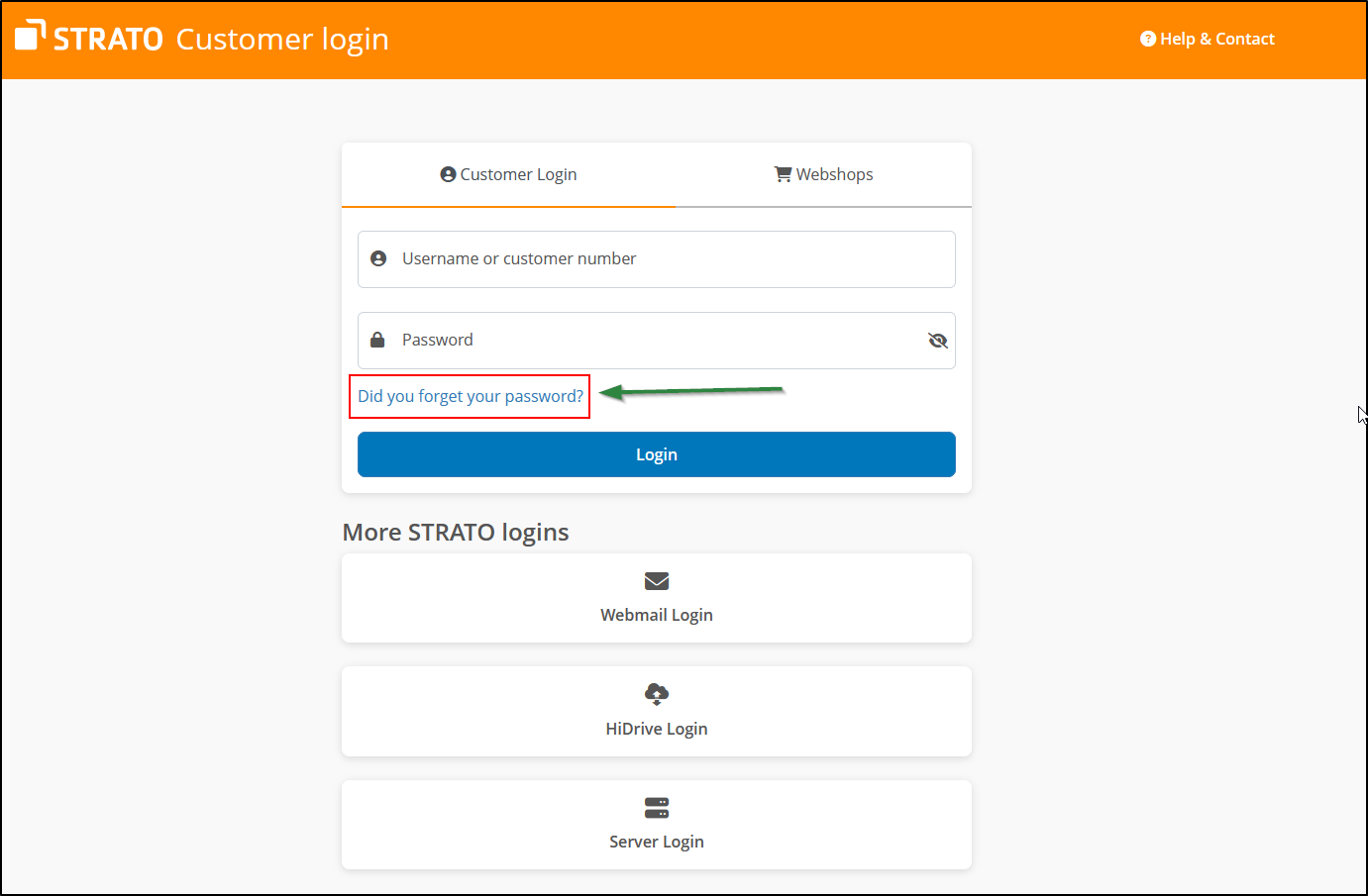Click the envelope icon for Webmail
Image resolution: width=1368 pixels, height=896 pixels.
pyautogui.click(x=657, y=581)
